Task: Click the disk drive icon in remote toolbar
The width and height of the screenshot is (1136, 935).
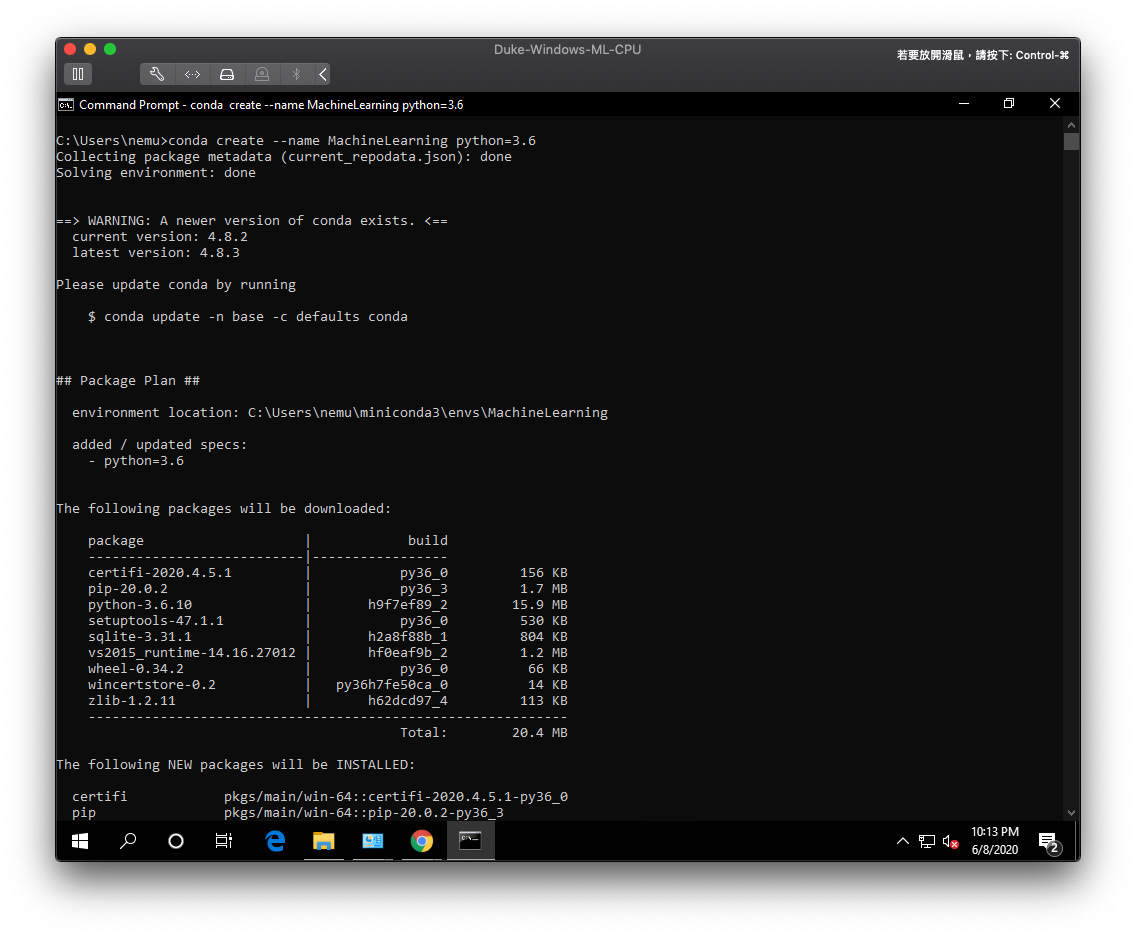Action: coord(227,73)
